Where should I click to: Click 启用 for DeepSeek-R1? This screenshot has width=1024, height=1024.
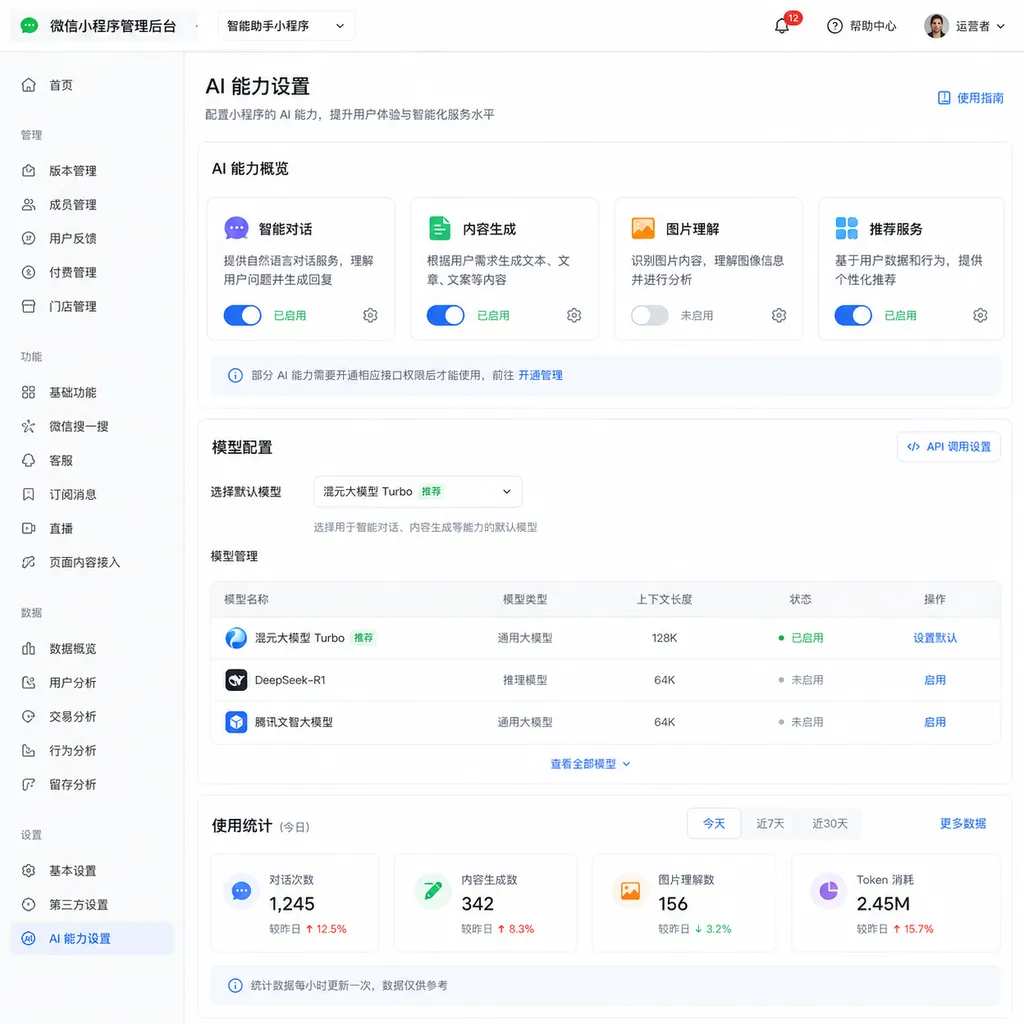(935, 680)
